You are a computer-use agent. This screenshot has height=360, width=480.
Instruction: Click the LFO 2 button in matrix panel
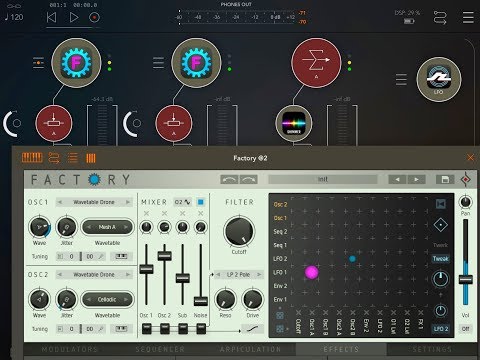point(441,329)
